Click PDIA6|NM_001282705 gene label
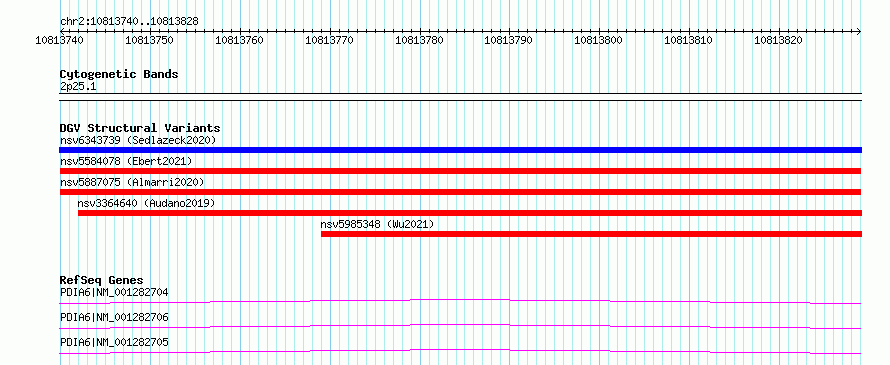890x365 pixels. click(114, 342)
